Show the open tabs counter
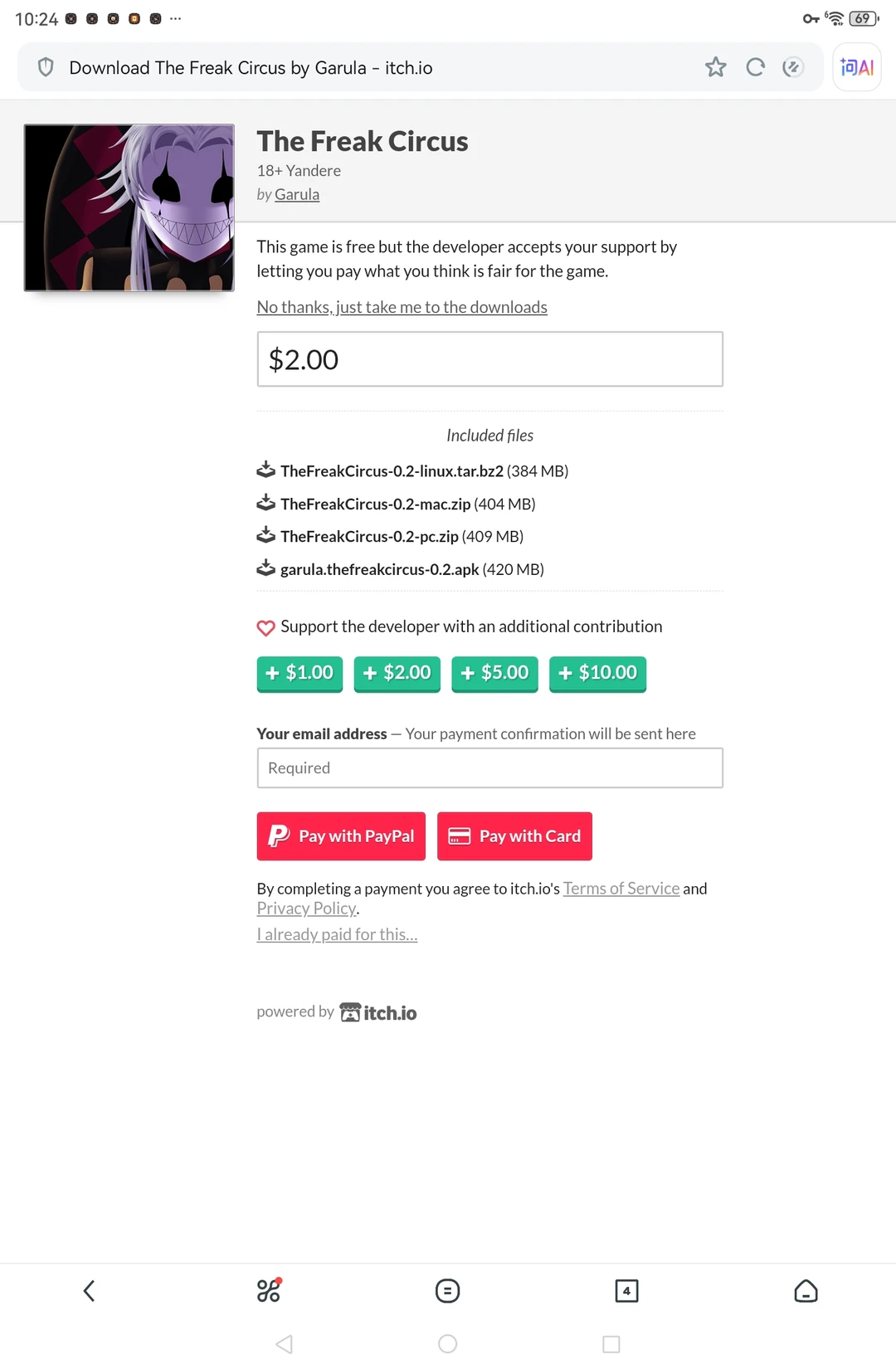 [x=626, y=1290]
